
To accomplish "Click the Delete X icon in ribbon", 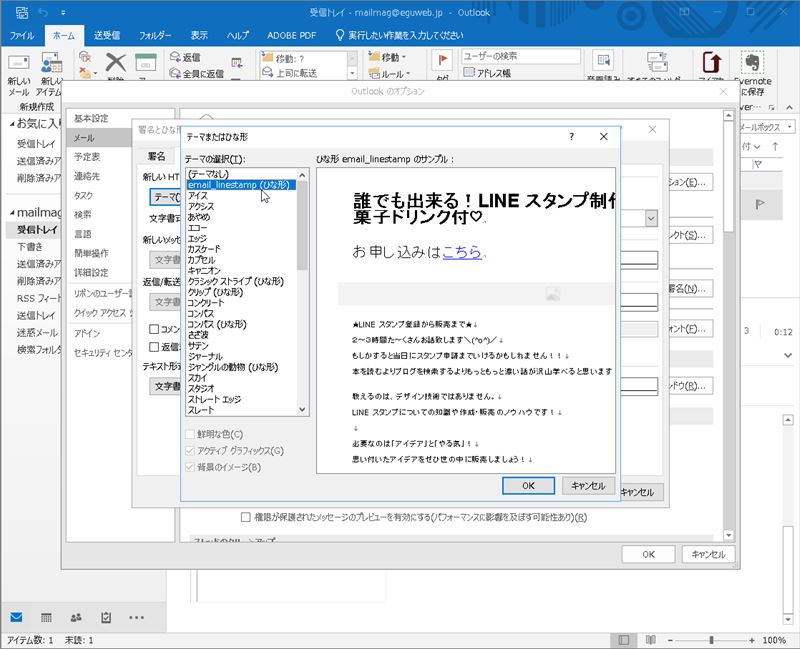I will 115,63.
